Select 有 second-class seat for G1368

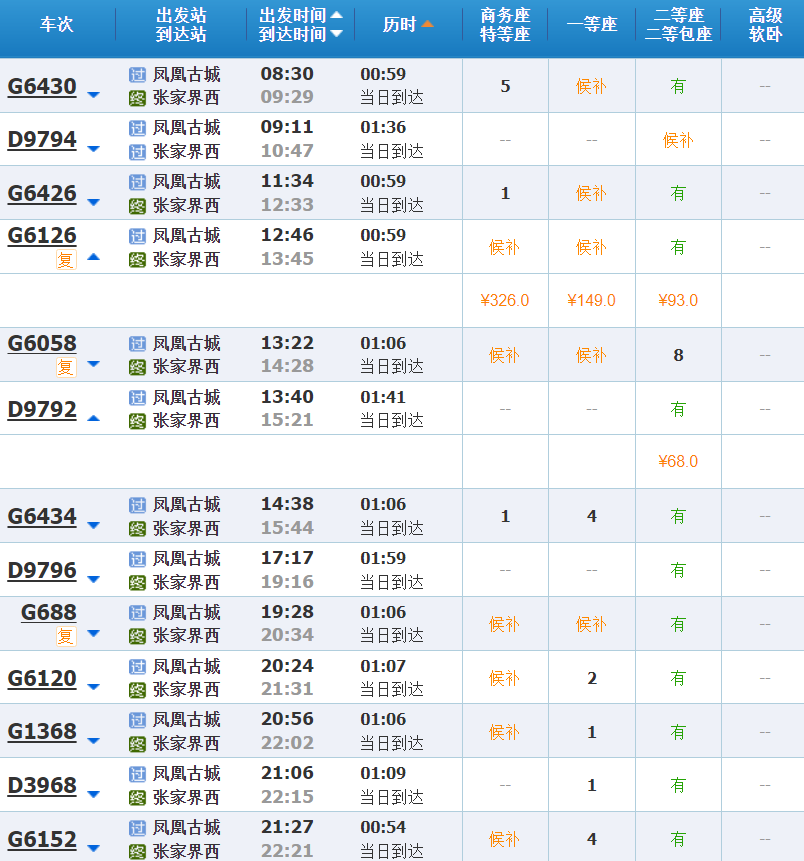point(678,733)
